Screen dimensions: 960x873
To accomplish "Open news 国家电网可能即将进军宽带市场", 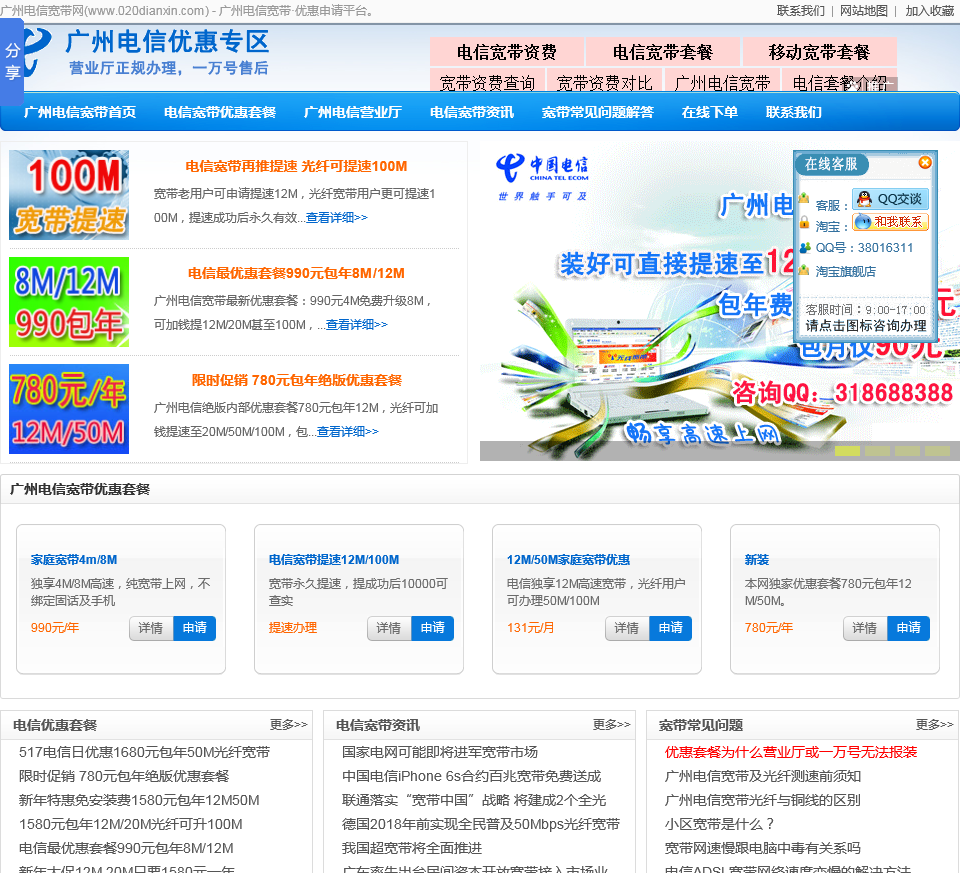I will tap(440, 752).
